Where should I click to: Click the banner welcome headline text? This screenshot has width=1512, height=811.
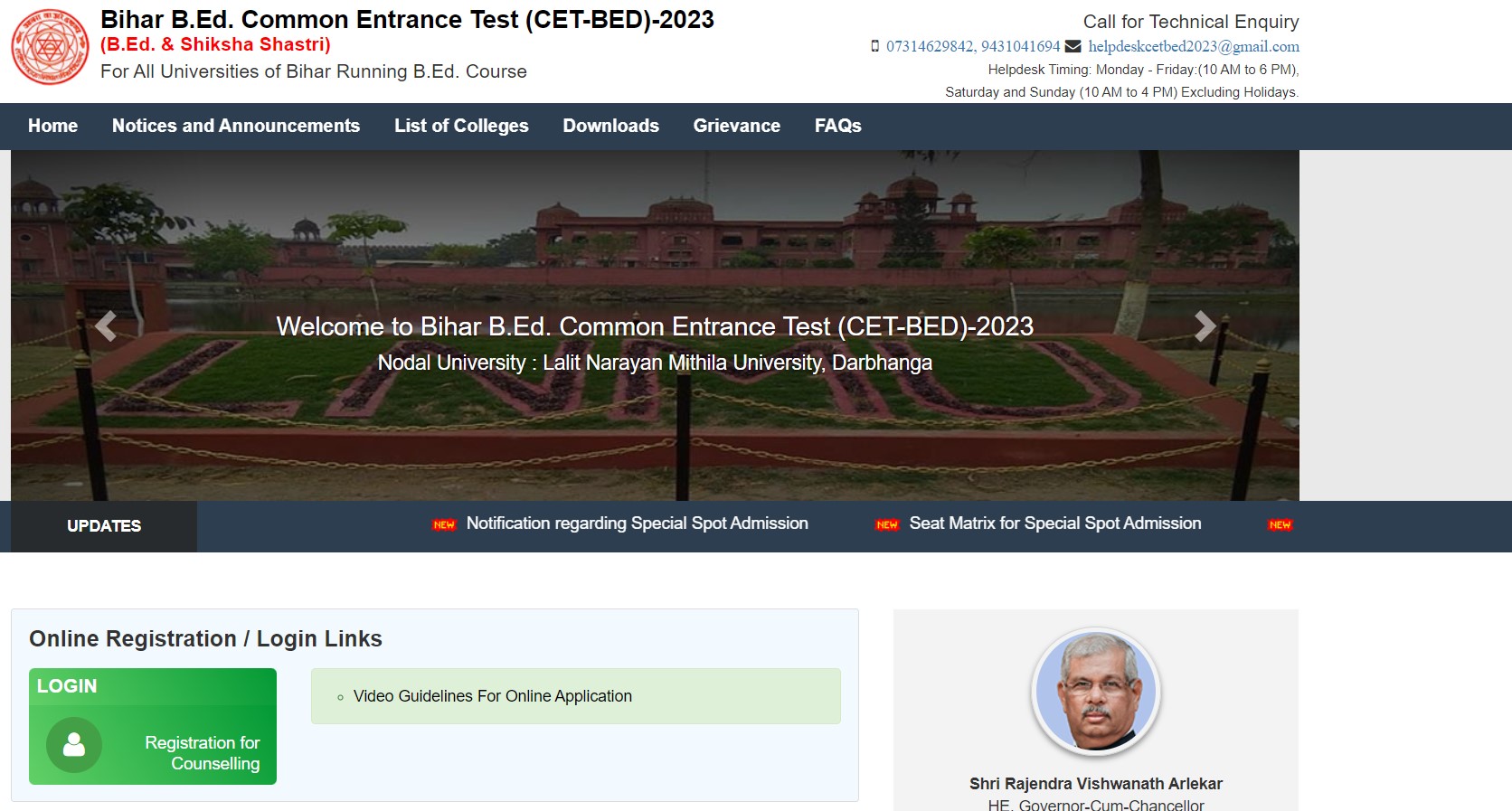pyautogui.click(x=655, y=326)
